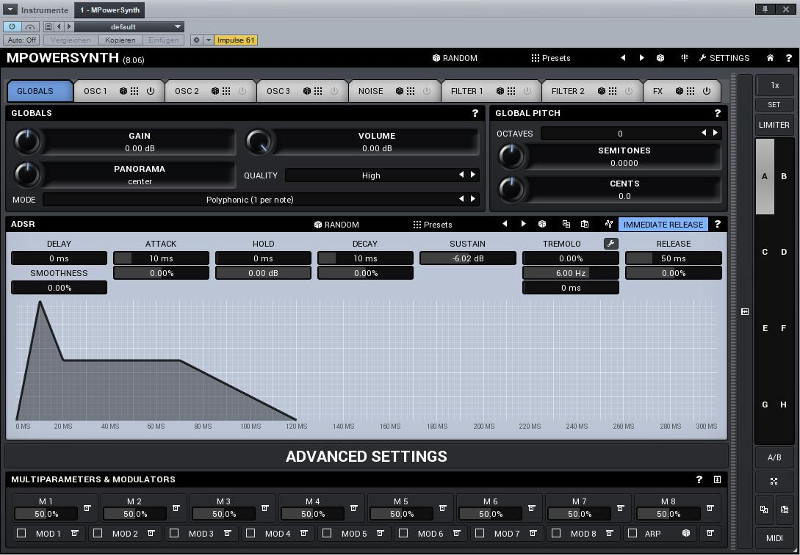Image resolution: width=800 pixels, height=555 pixels.
Task: Open Multiparameters help question mark
Action: pyautogui.click(x=699, y=480)
